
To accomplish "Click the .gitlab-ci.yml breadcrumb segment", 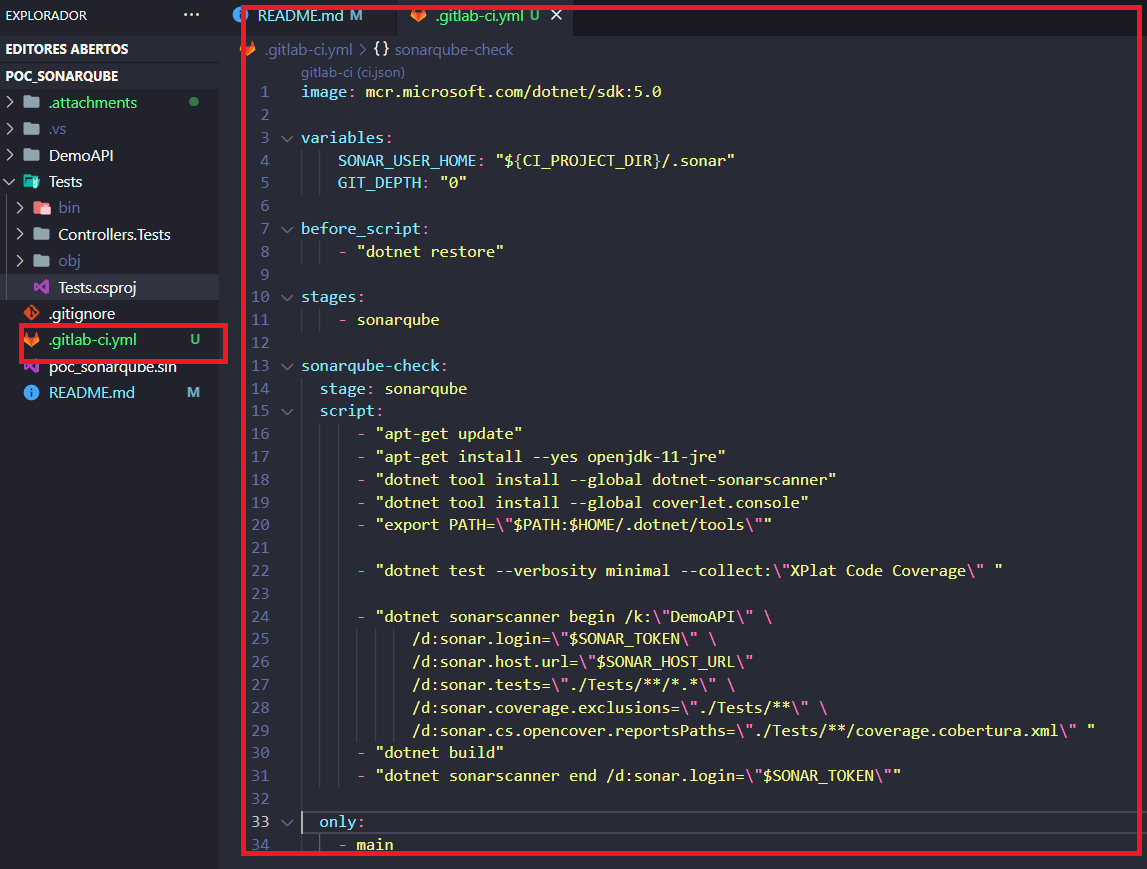I will tap(308, 50).
